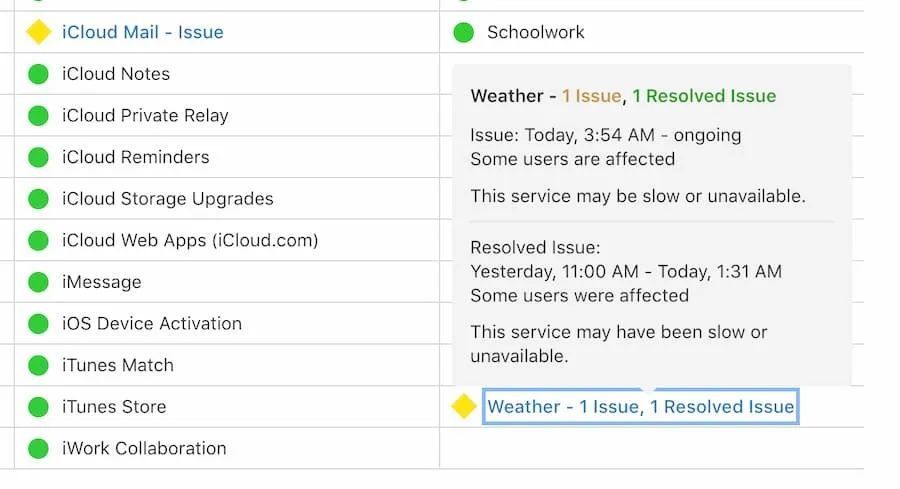Click green status dot for iCloud Notes
Viewport: 900px width, 489px height.
coord(38,74)
